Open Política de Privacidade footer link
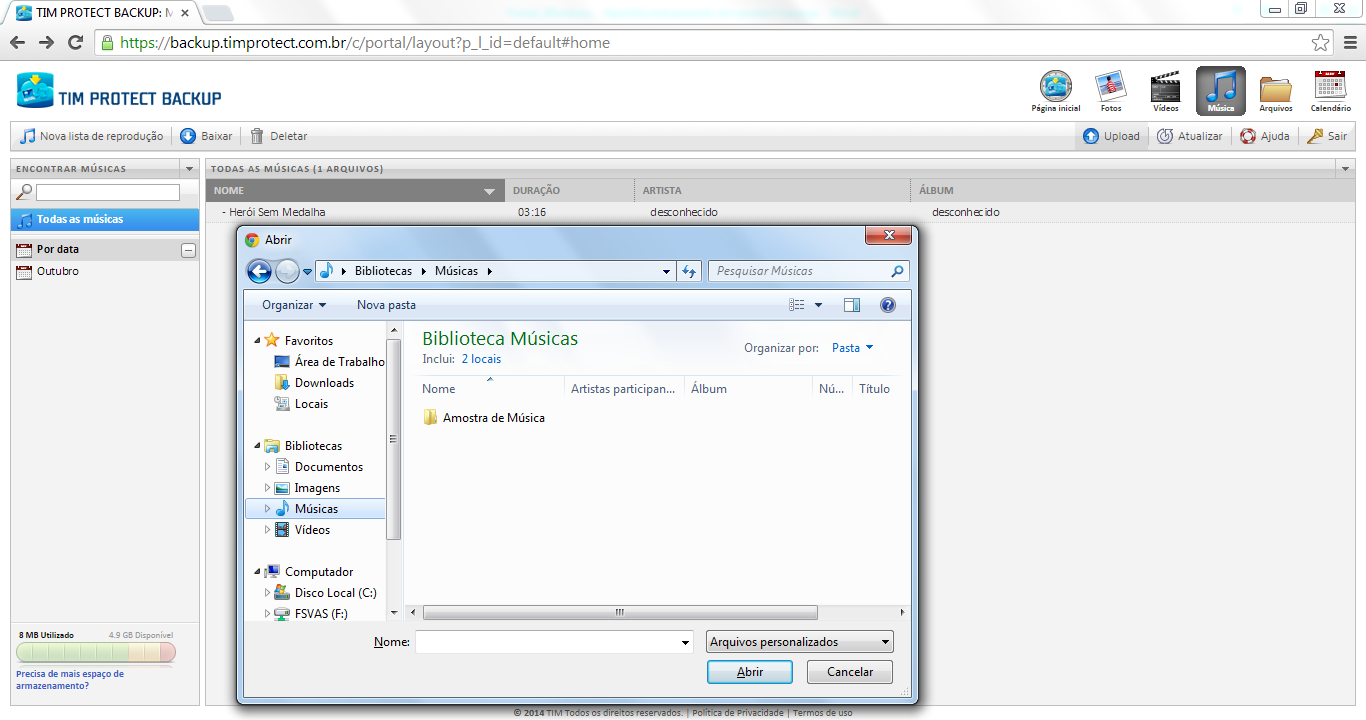Viewport: 1366px width, 720px height. (737, 713)
